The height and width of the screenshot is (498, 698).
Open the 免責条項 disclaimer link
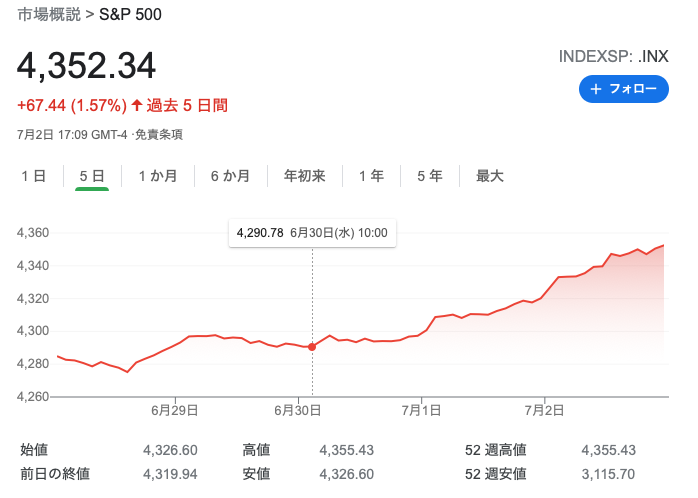(158, 134)
